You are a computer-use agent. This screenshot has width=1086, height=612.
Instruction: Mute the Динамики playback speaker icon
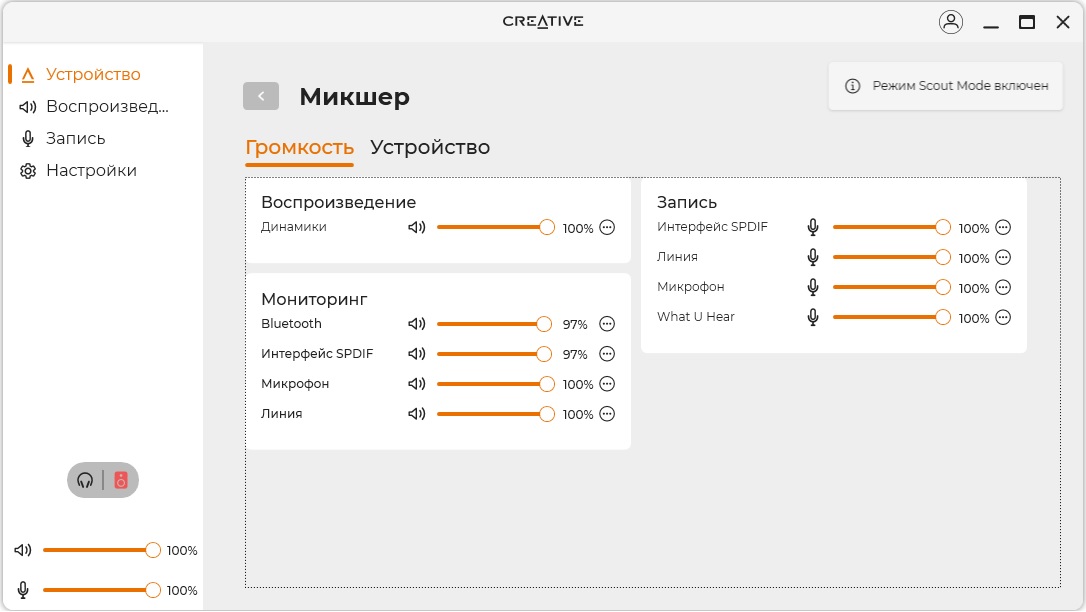pyautogui.click(x=417, y=227)
